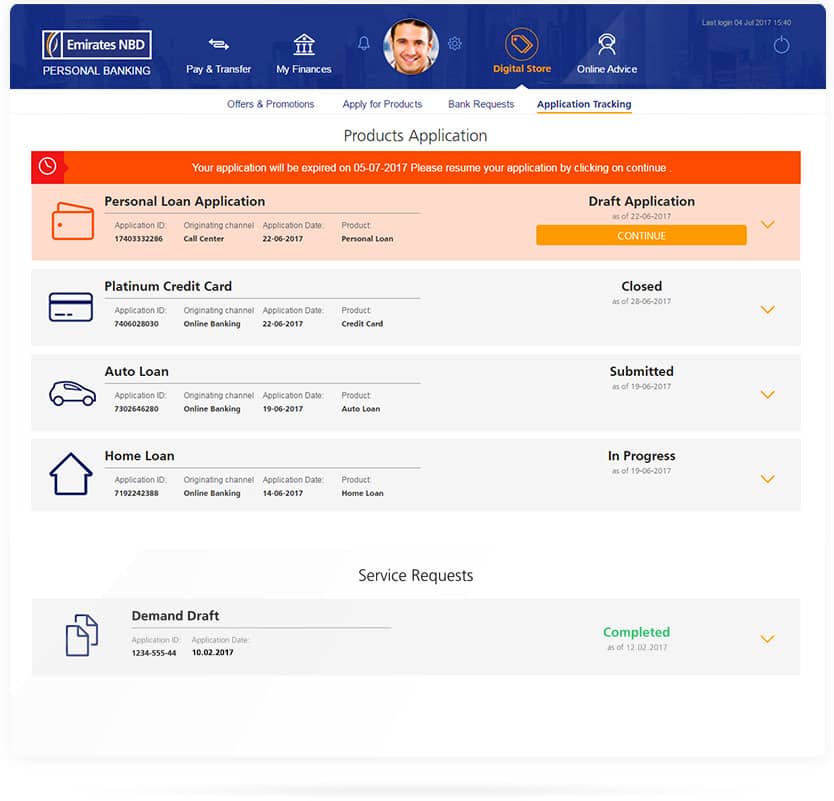The height and width of the screenshot is (801, 834).
Task: Click the Products Application heading
Action: point(415,136)
